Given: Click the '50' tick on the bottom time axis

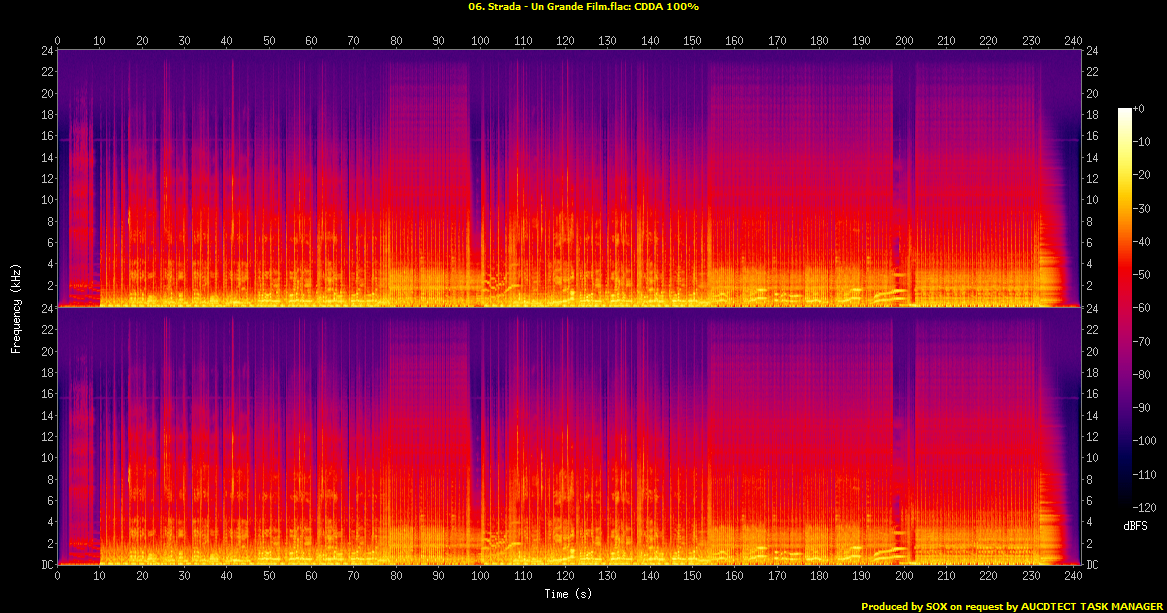Looking at the screenshot, I should [x=269, y=576].
